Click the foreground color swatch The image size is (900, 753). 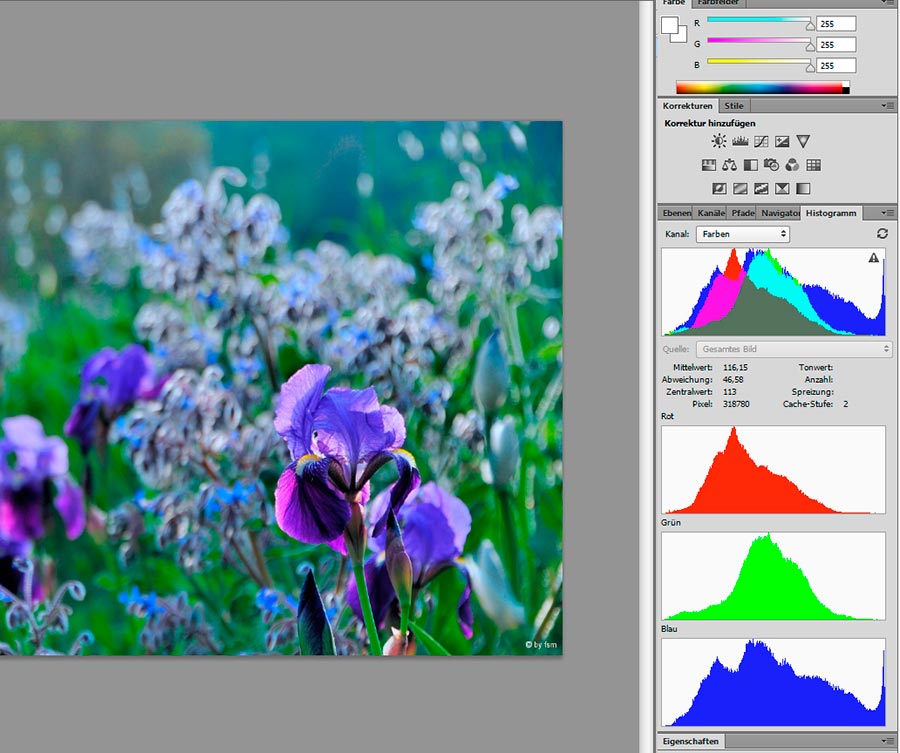click(x=669, y=26)
